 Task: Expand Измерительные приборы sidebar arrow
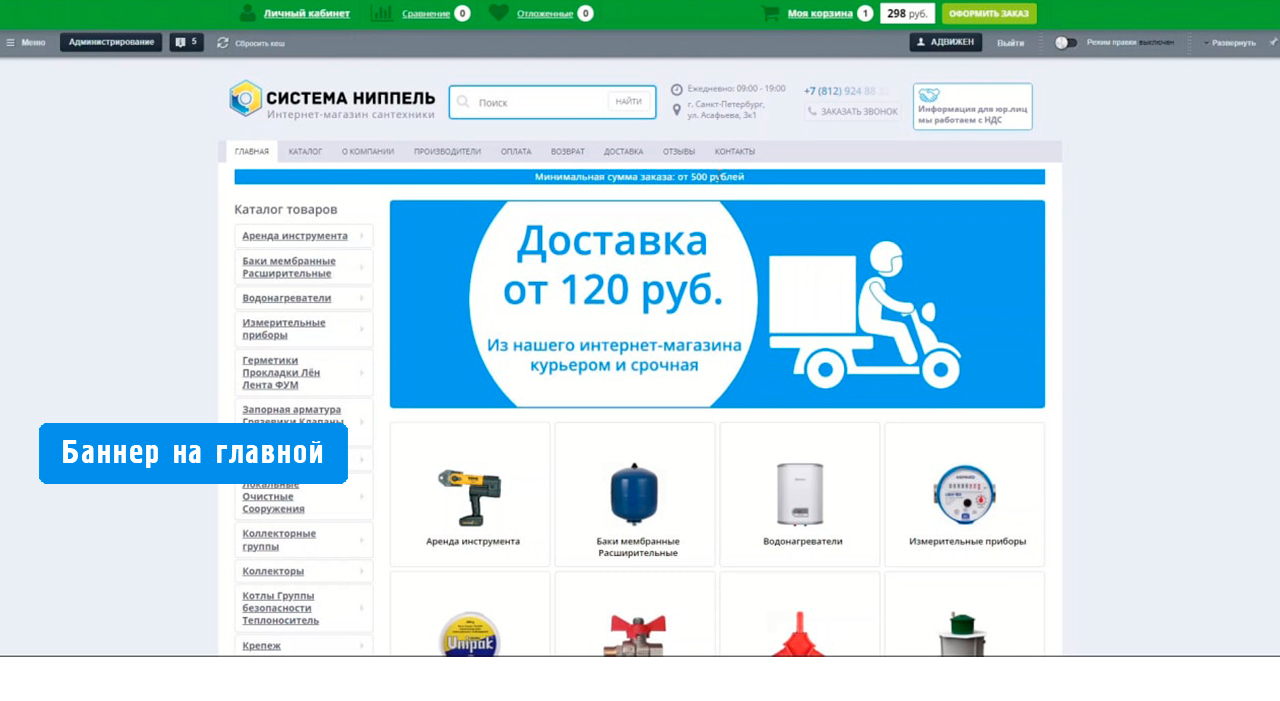tap(362, 329)
